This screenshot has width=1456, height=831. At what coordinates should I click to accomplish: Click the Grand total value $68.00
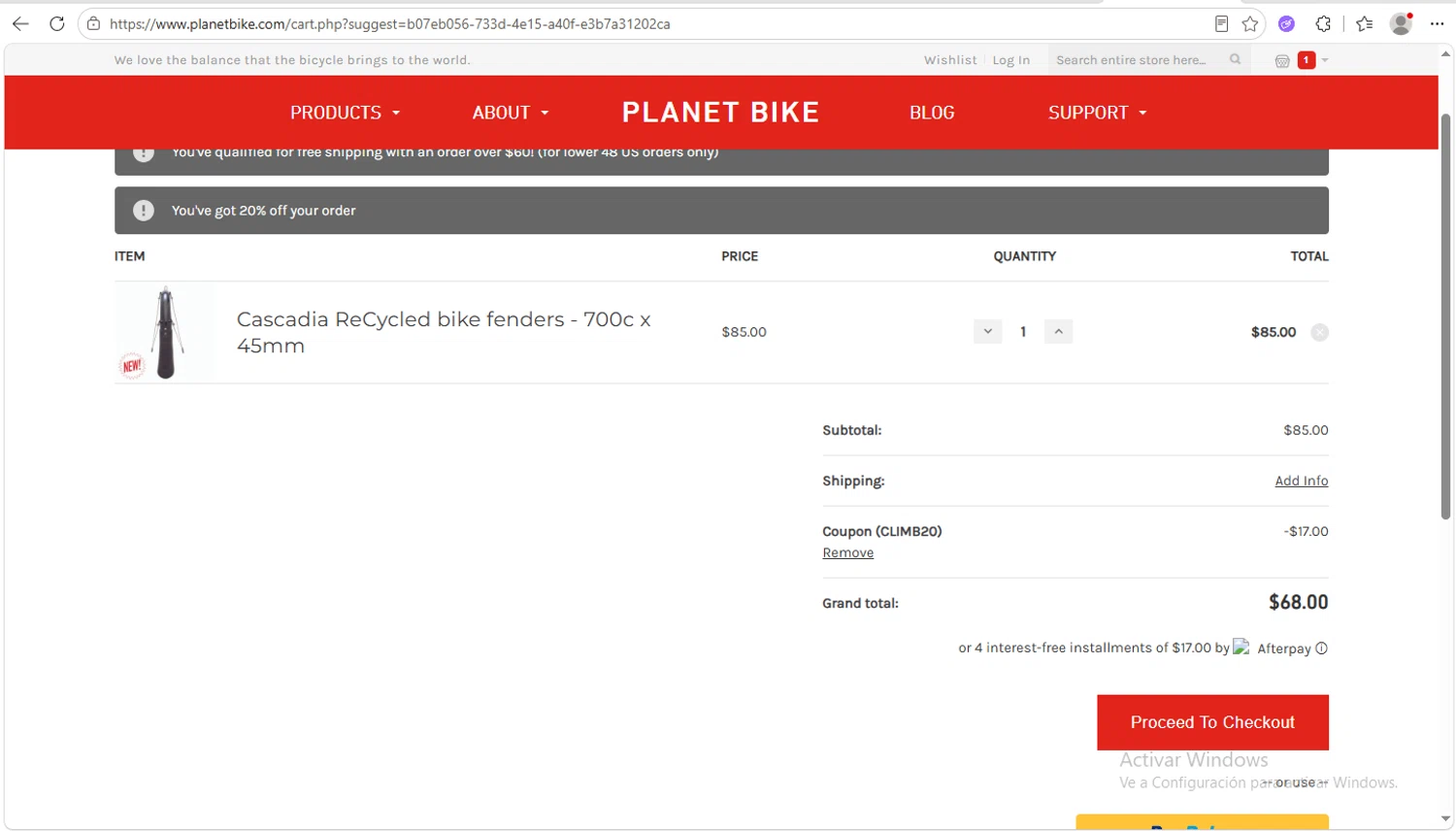1299,602
